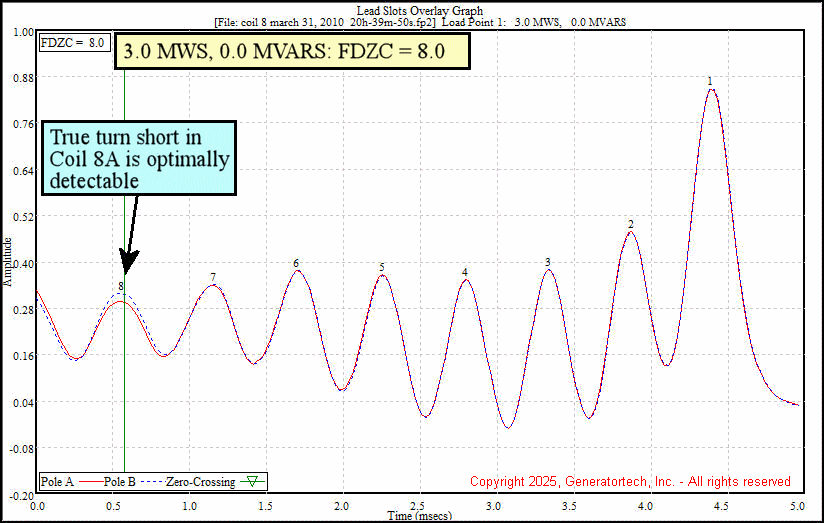The width and height of the screenshot is (824, 523).
Task: Click the 0.04 amplitude tick label
Action: point(24,403)
